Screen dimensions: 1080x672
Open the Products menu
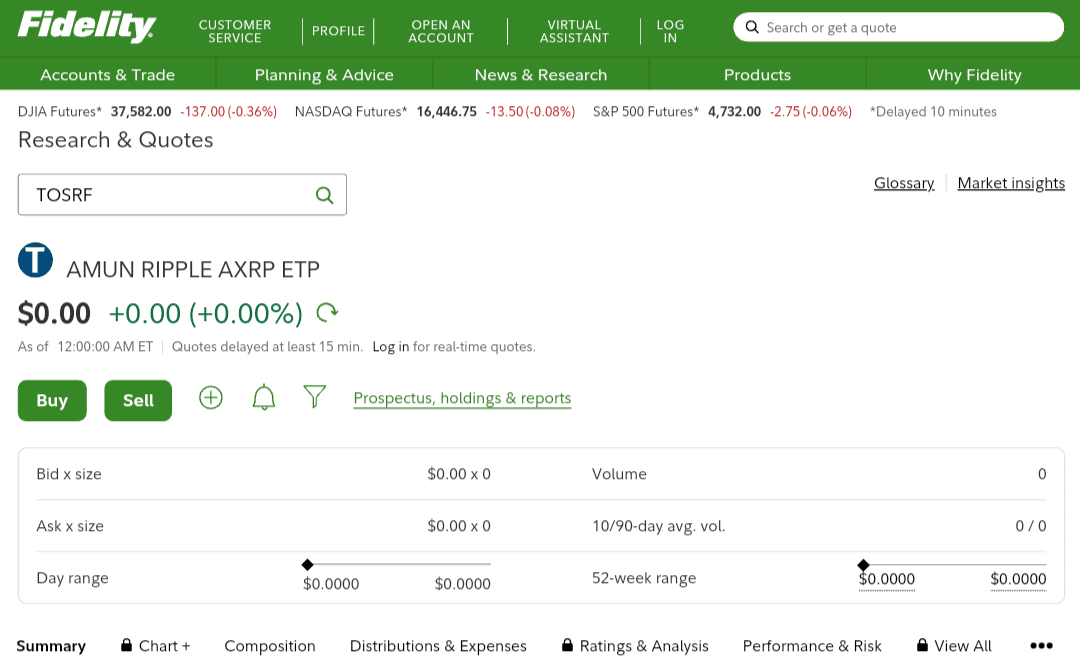[757, 74]
